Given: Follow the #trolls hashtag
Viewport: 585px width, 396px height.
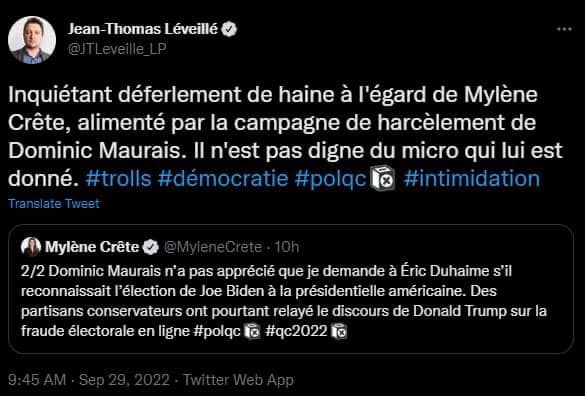Looking at the screenshot, I should (x=118, y=178).
